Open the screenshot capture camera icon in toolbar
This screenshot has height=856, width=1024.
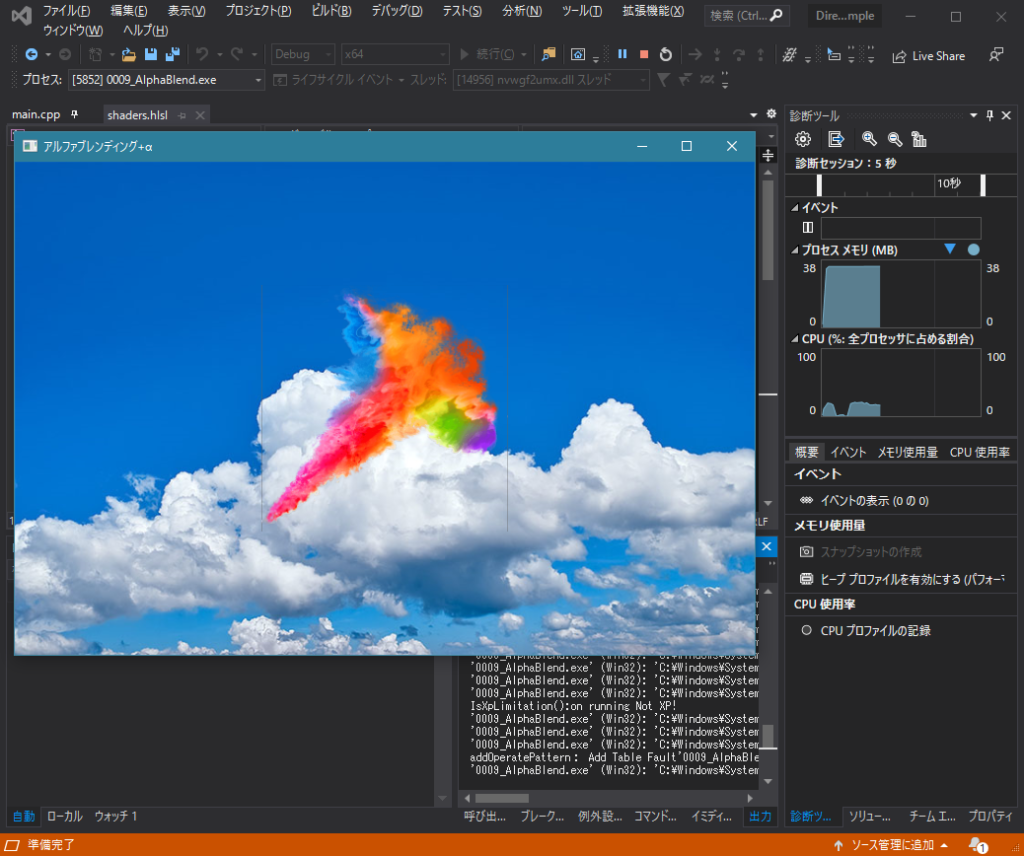[578, 55]
